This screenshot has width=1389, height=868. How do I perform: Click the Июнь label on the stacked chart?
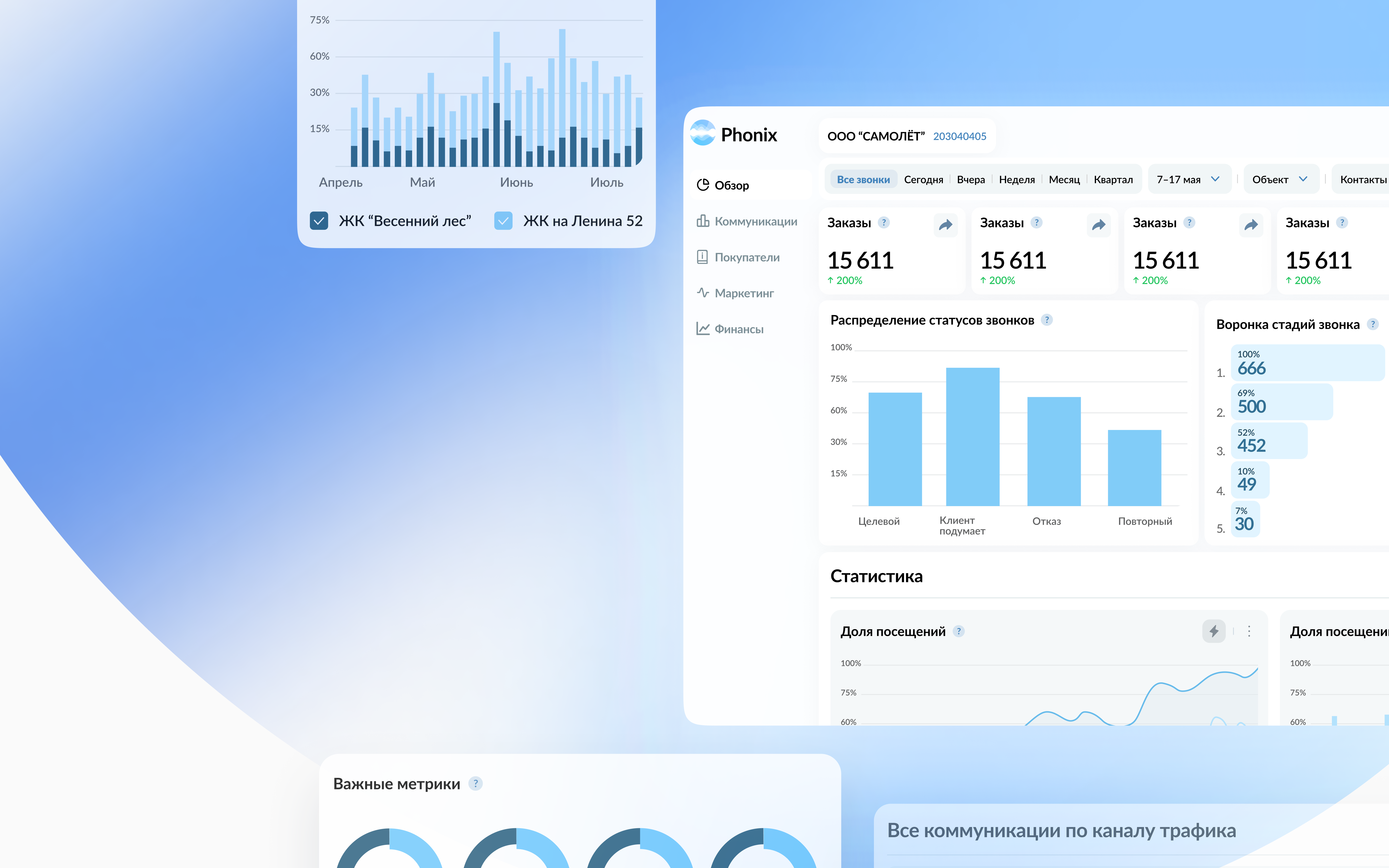click(x=516, y=183)
